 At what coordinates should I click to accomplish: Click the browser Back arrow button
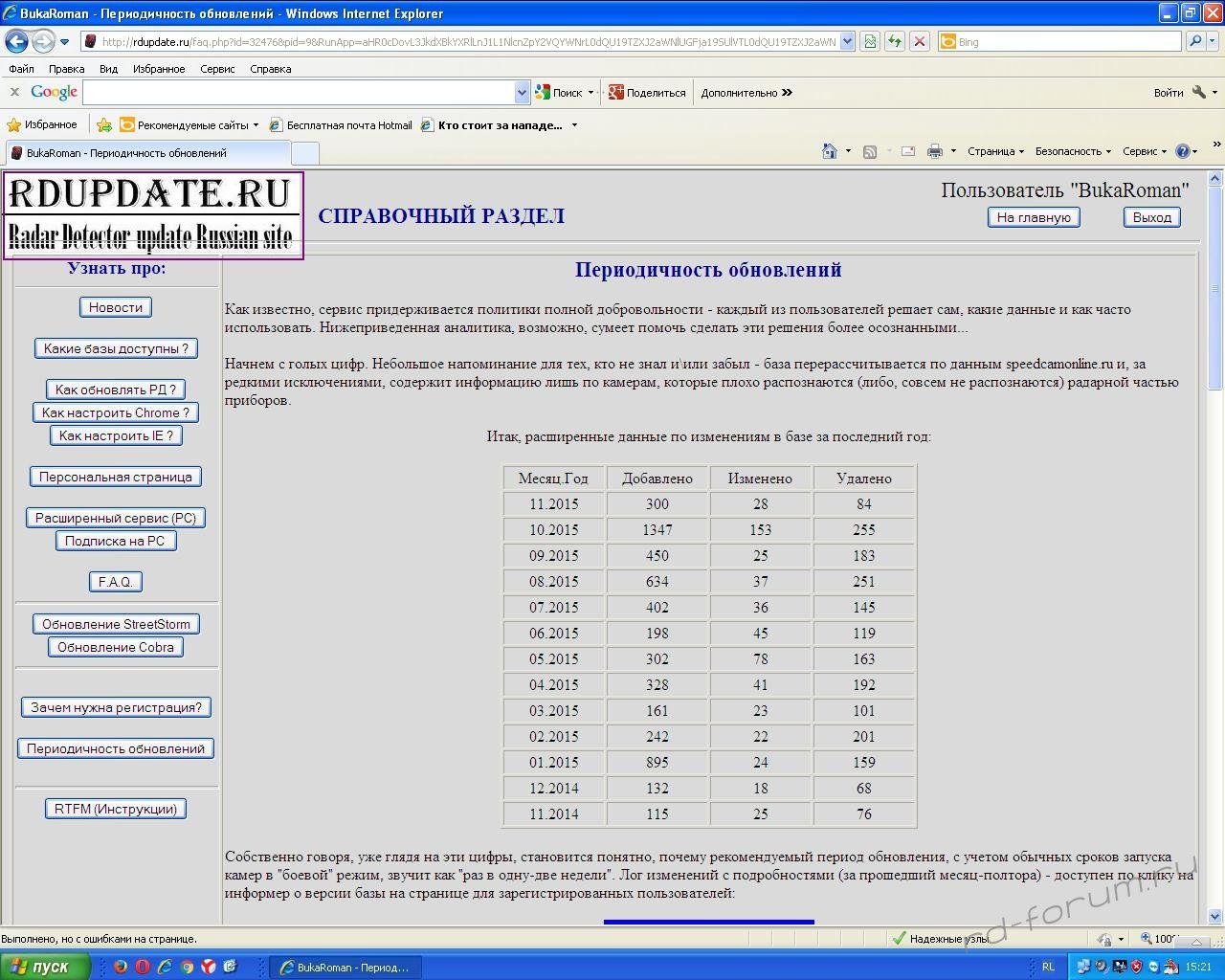[x=17, y=41]
